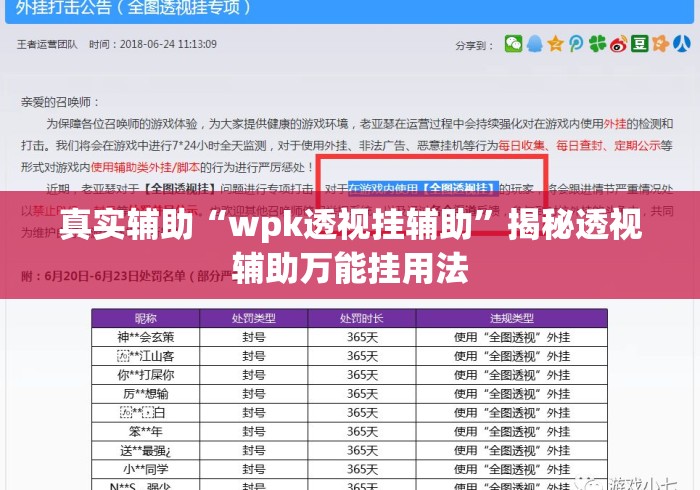The width and height of the screenshot is (700, 490).
Task: Click the violation type in 神**会玄策 row
Action: point(512,337)
